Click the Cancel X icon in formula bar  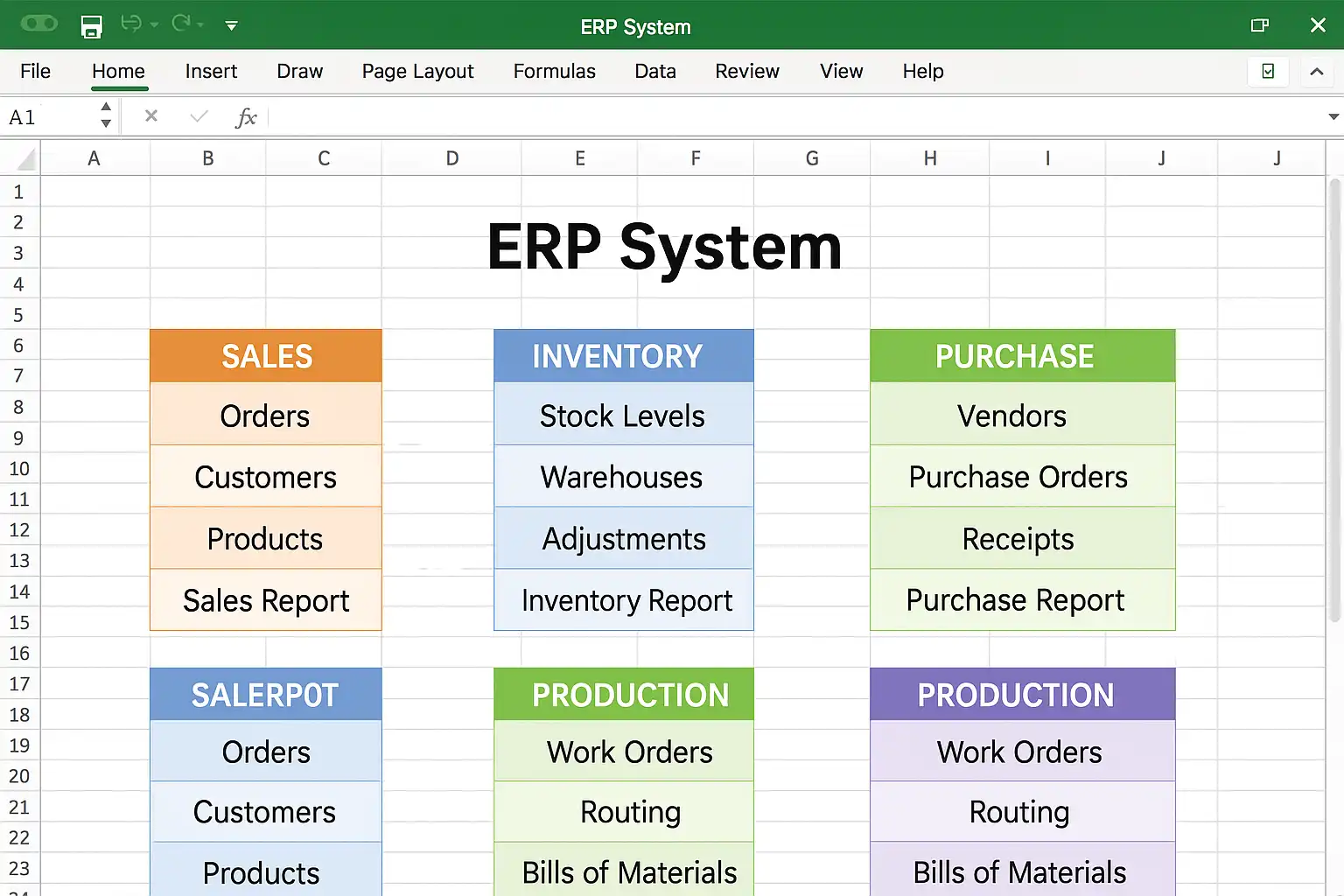pos(151,115)
